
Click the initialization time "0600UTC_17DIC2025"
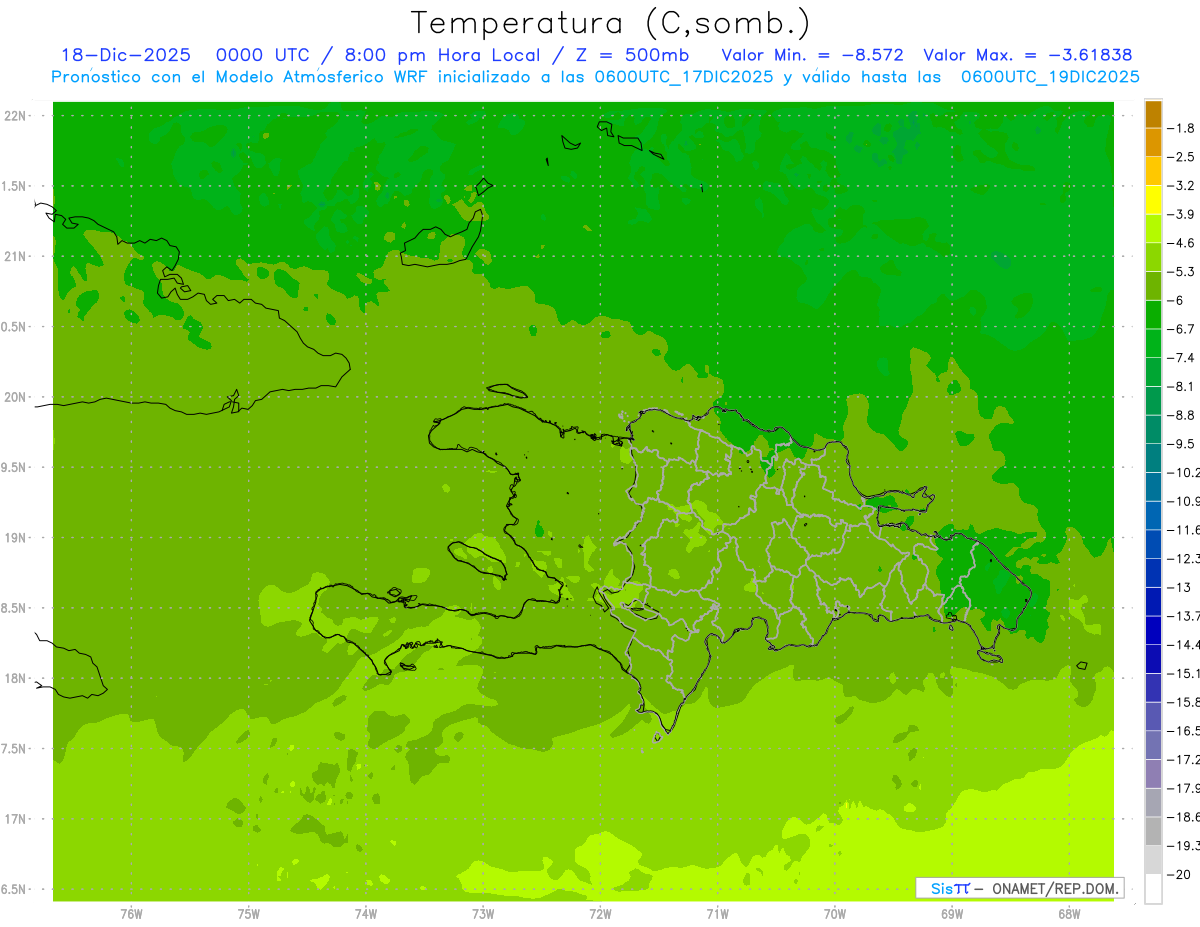point(684,77)
